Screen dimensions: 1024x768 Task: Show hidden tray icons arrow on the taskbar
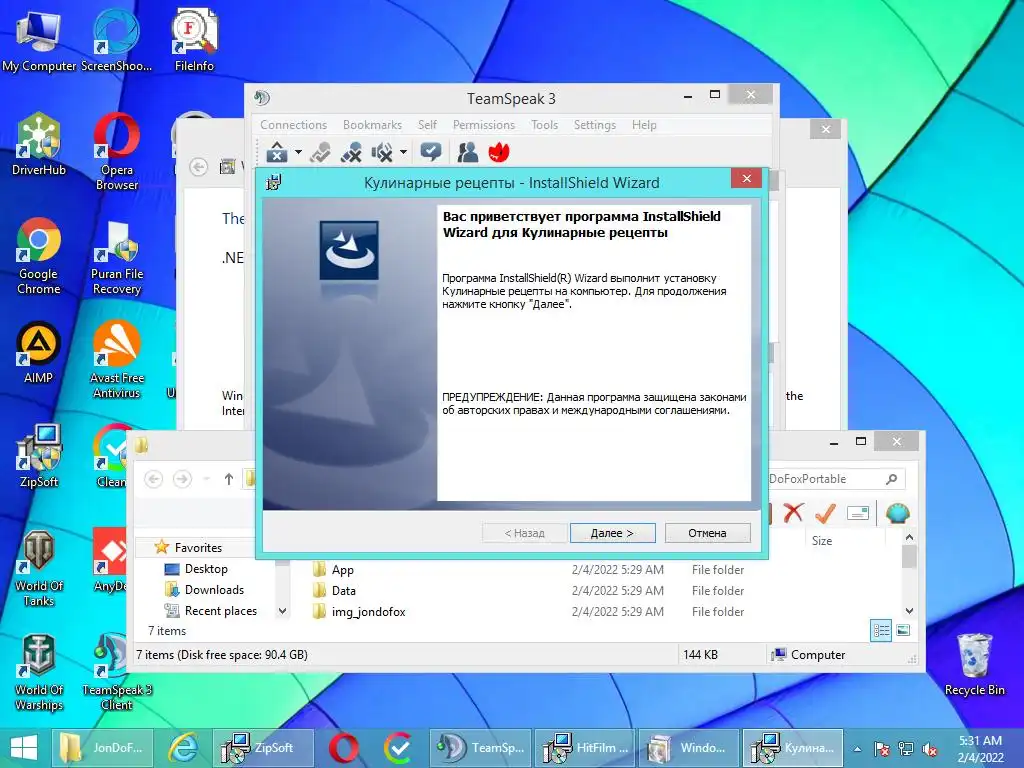[x=857, y=749]
